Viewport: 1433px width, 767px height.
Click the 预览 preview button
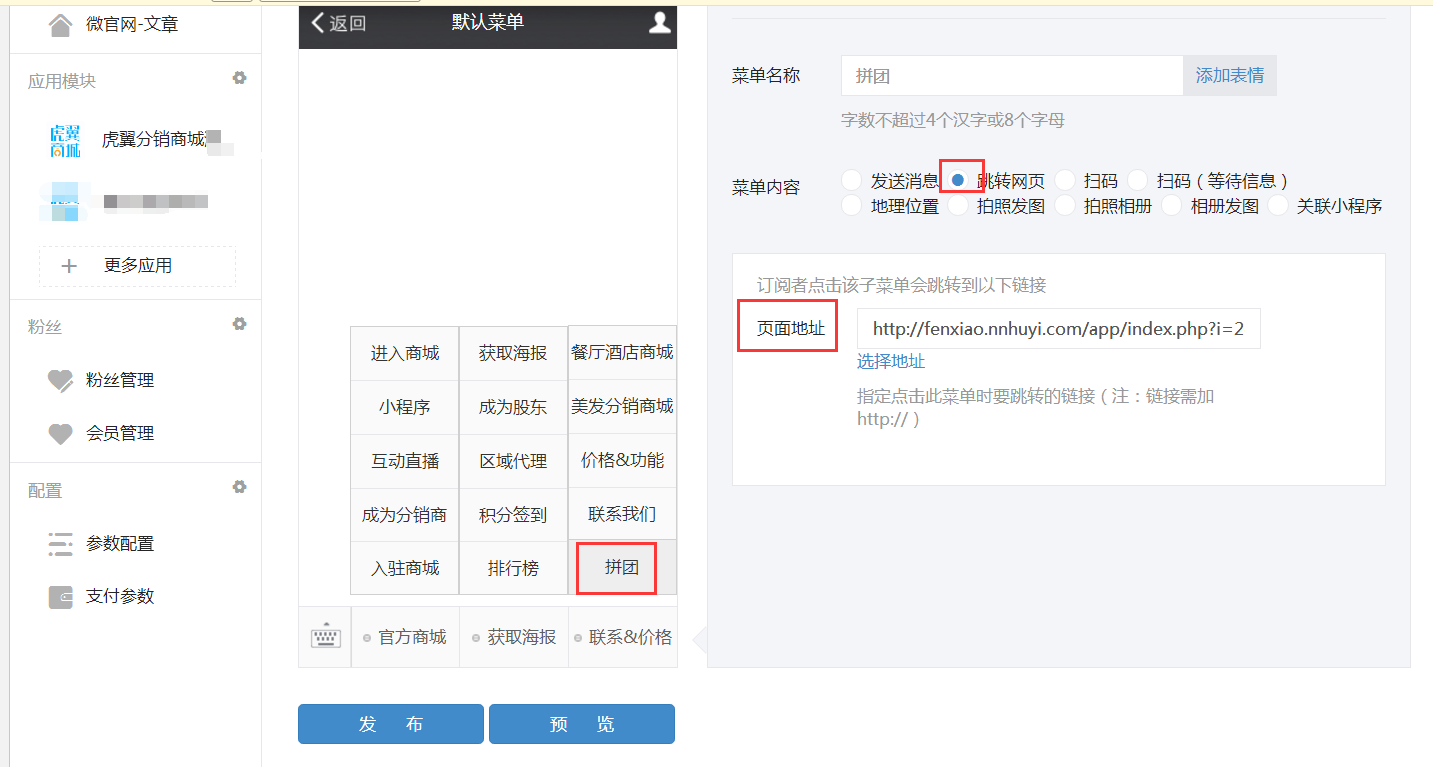(x=582, y=724)
